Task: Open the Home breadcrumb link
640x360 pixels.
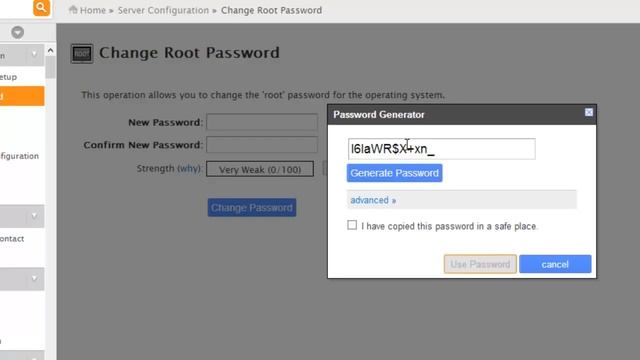Action: [93, 10]
